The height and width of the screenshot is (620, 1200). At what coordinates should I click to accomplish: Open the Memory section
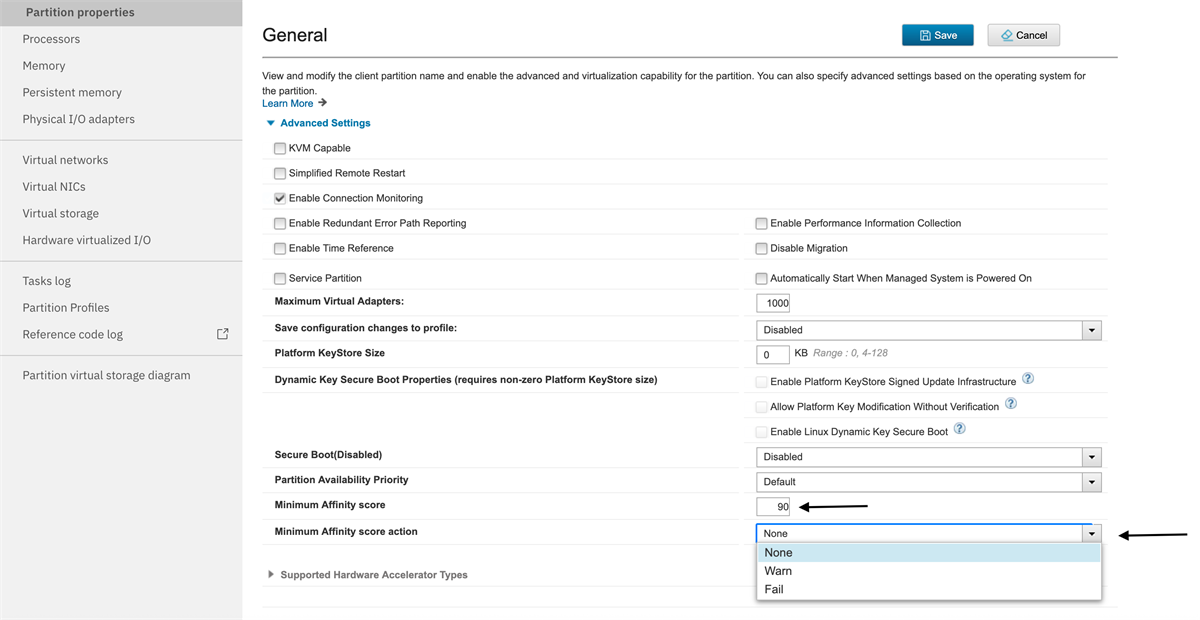pos(44,66)
